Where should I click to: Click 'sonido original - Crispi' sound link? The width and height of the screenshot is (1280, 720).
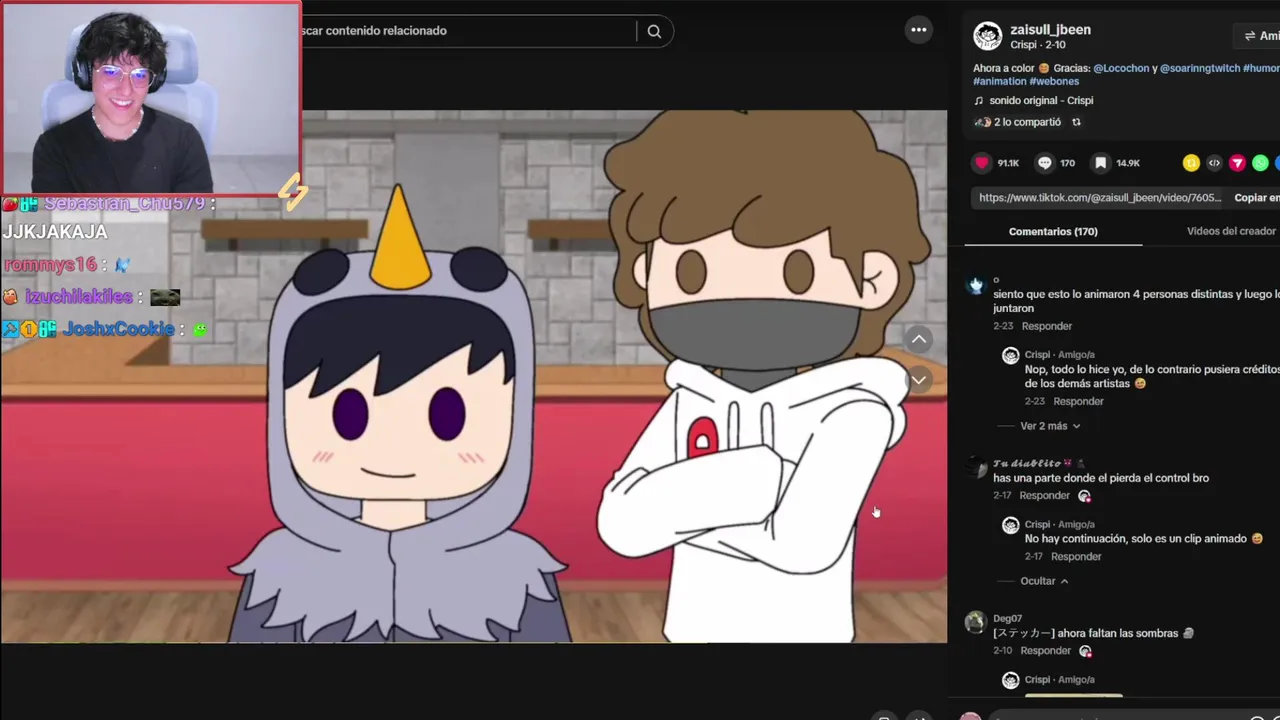point(1041,101)
